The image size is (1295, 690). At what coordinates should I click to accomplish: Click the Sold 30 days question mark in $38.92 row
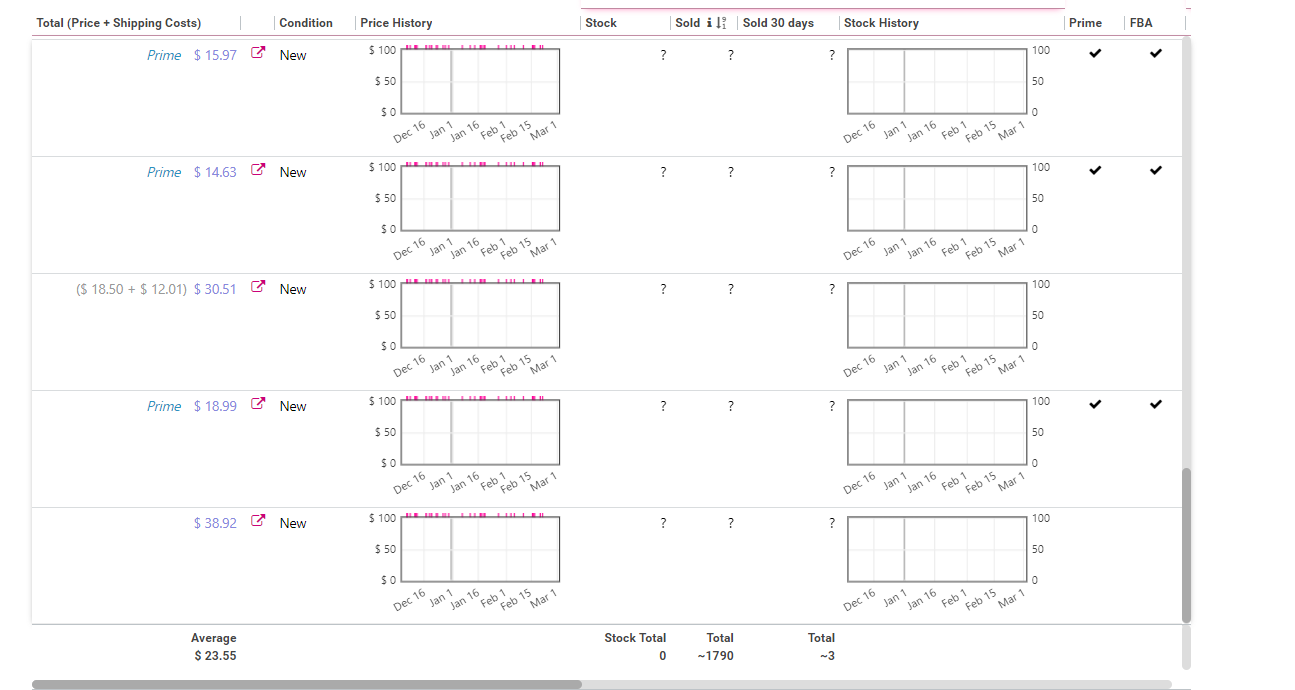831,523
